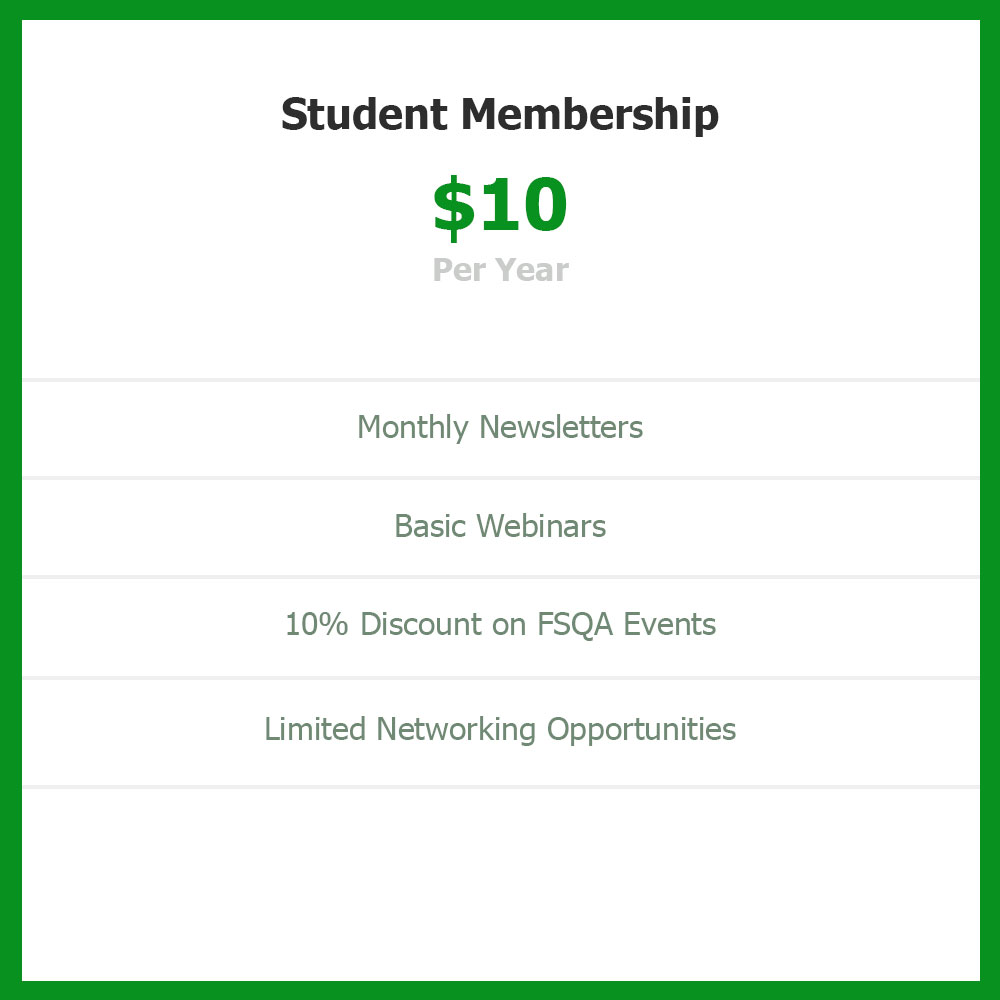This screenshot has width=1000, height=1000.
Task: Click the word Student in heading
Action: (x=364, y=114)
